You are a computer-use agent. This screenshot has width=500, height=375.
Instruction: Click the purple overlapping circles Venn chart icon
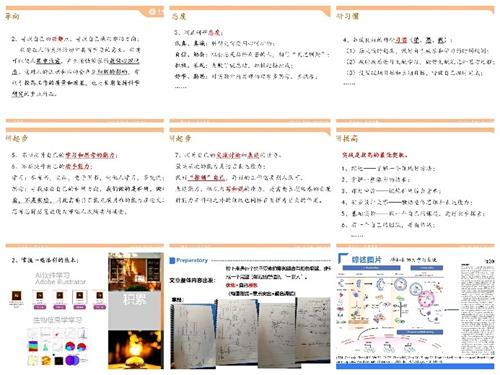coord(72,360)
